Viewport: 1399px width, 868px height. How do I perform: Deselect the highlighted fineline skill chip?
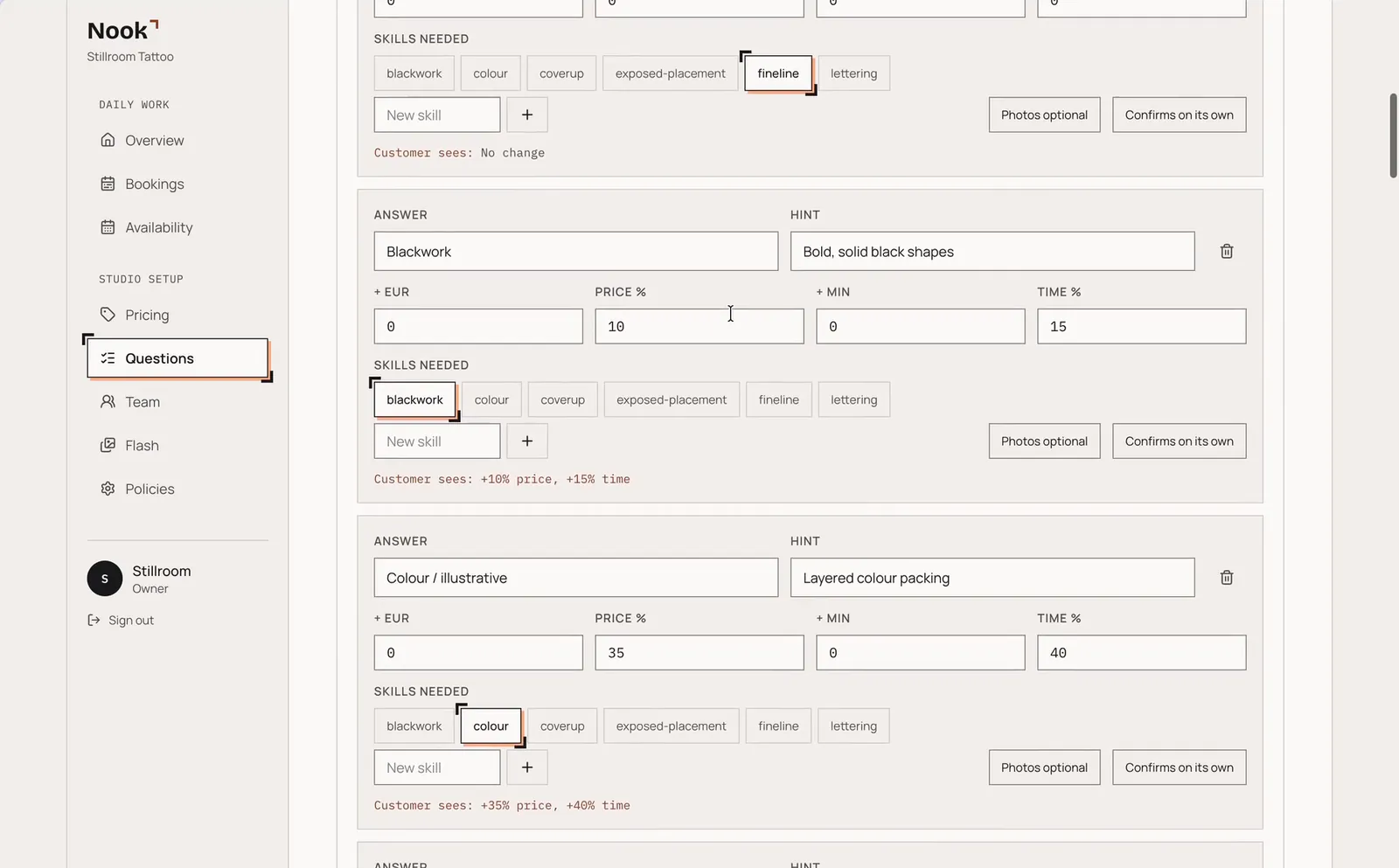tap(778, 73)
